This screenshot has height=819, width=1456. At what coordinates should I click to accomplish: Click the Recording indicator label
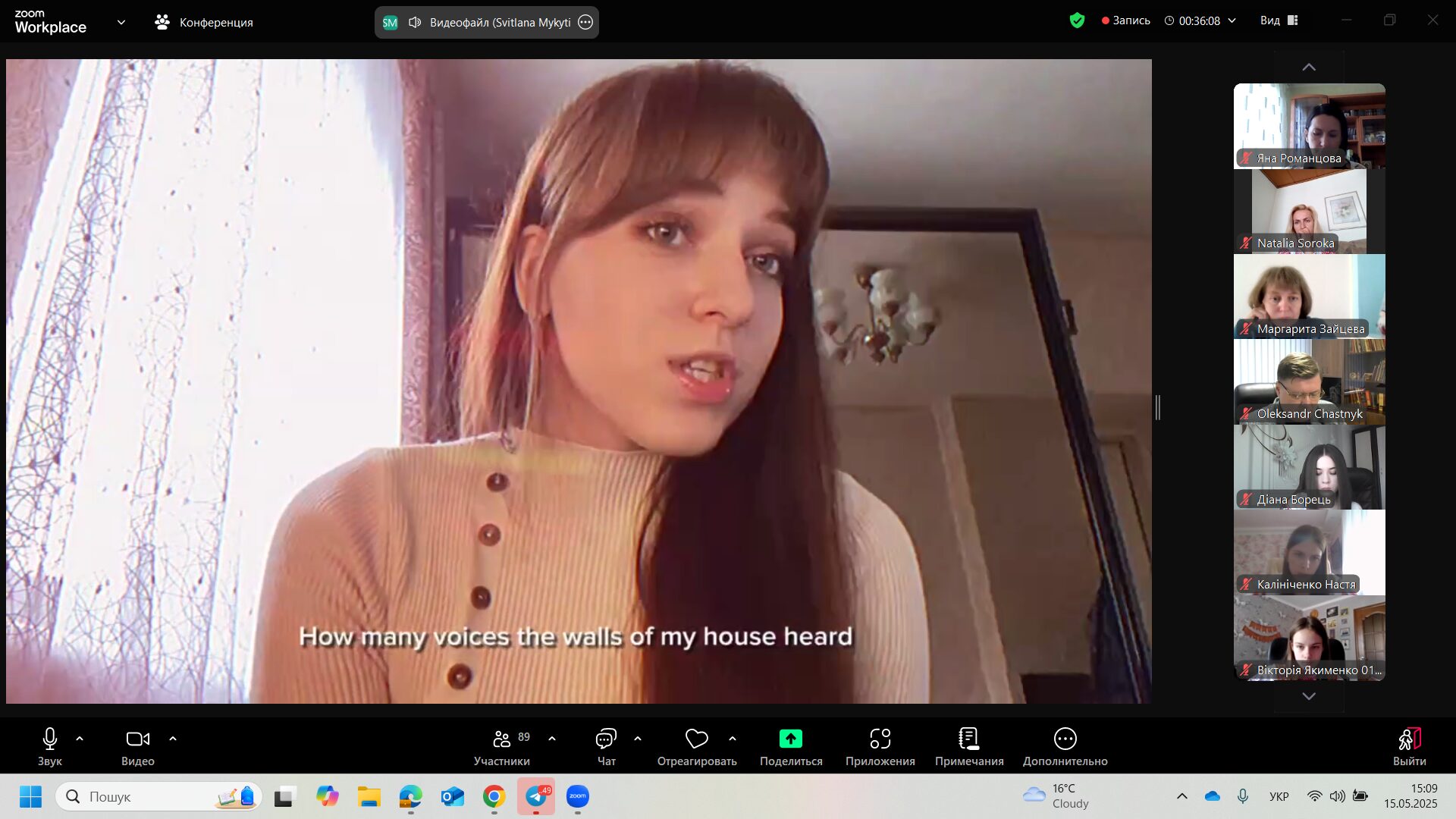coord(1126,20)
